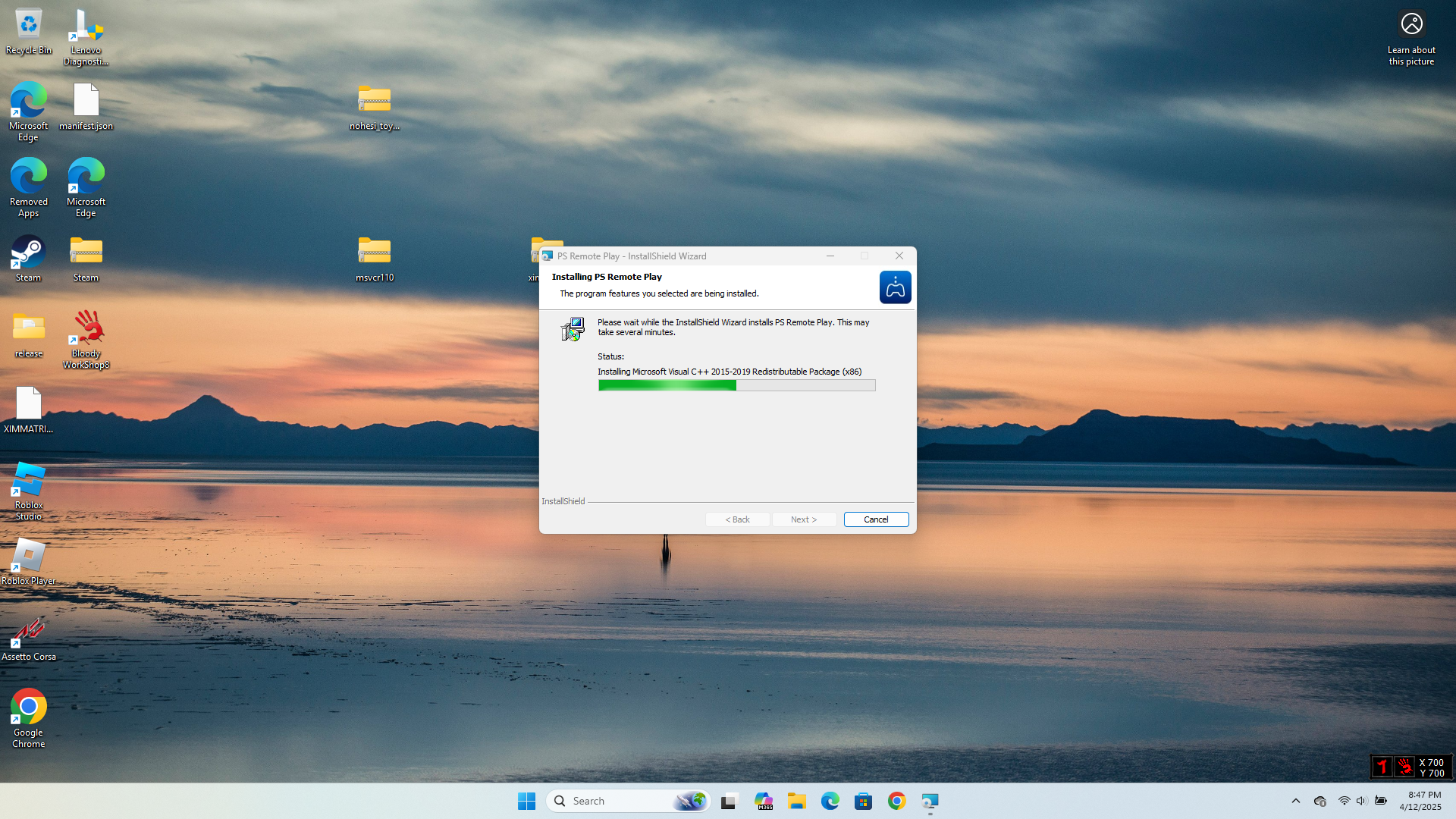Open the Lenovo Diagnostics shortcut
The width and height of the screenshot is (1456, 819).
[86, 37]
